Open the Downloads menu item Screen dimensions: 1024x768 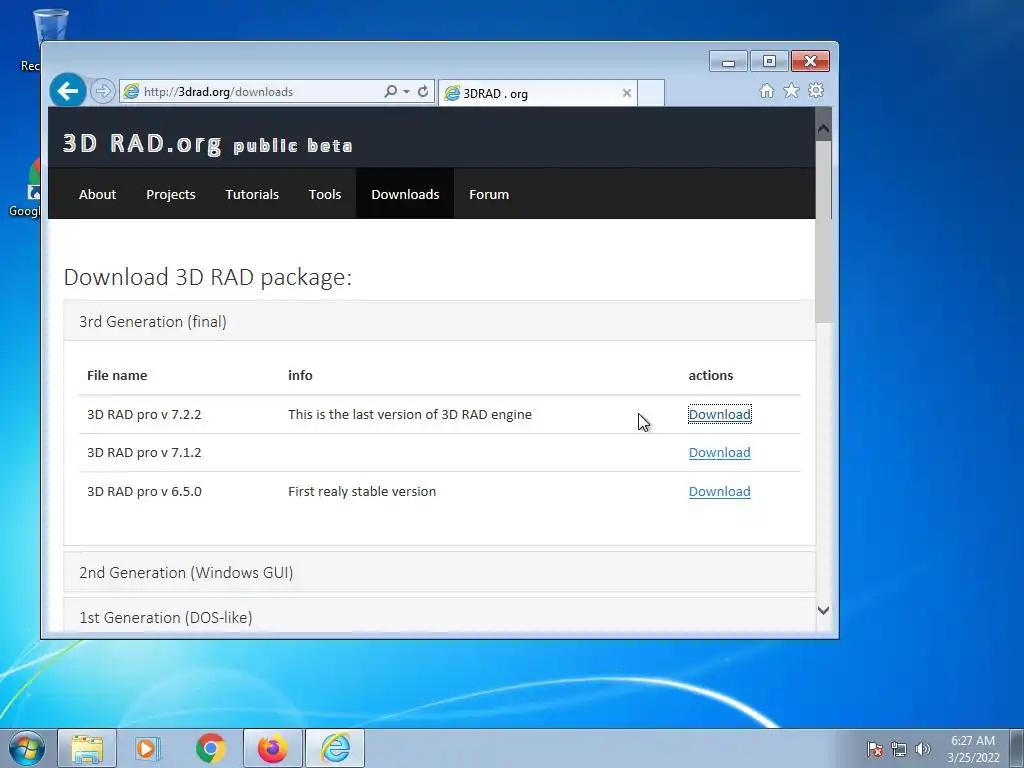tap(405, 194)
